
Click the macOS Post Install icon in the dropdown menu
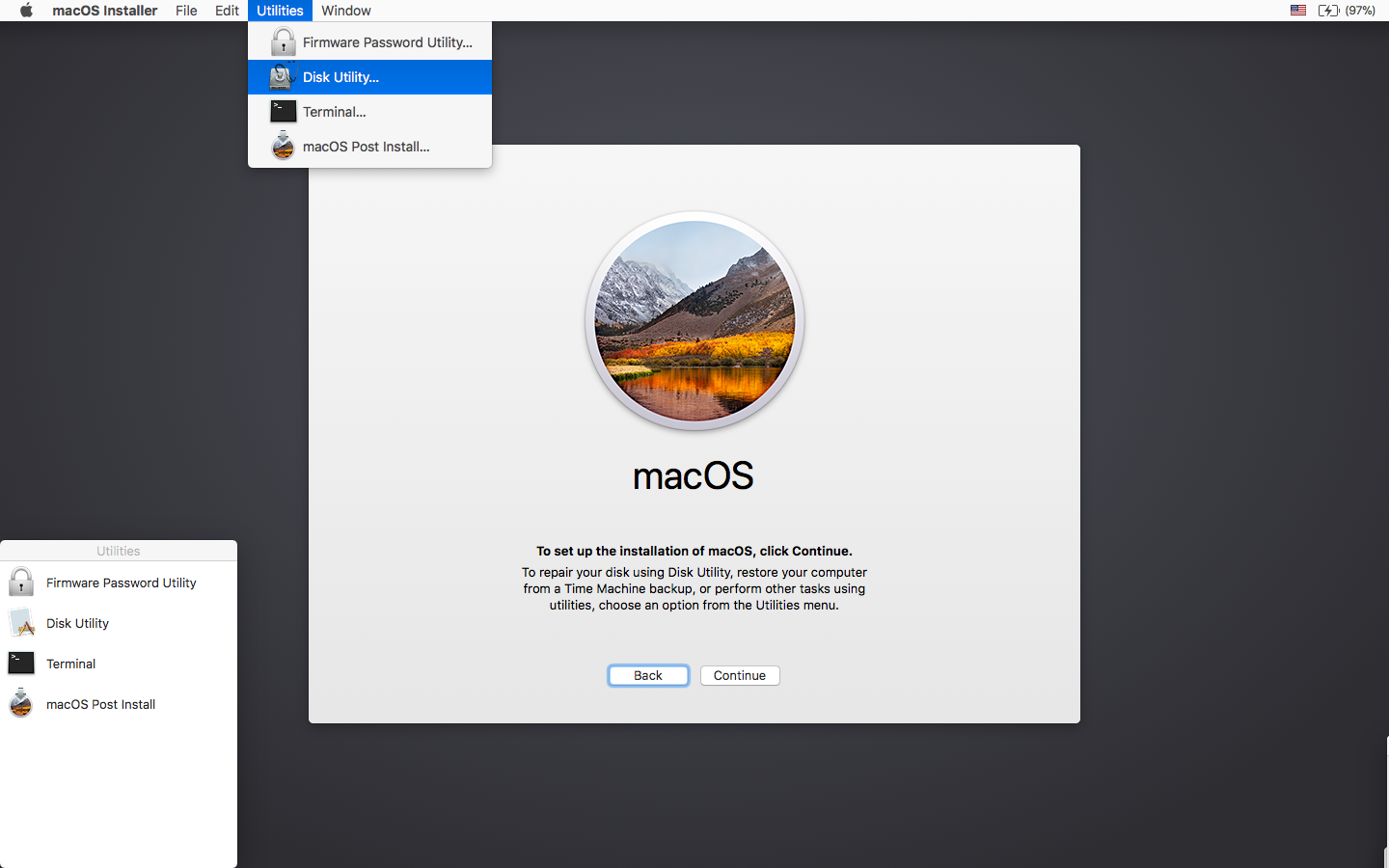[283, 146]
